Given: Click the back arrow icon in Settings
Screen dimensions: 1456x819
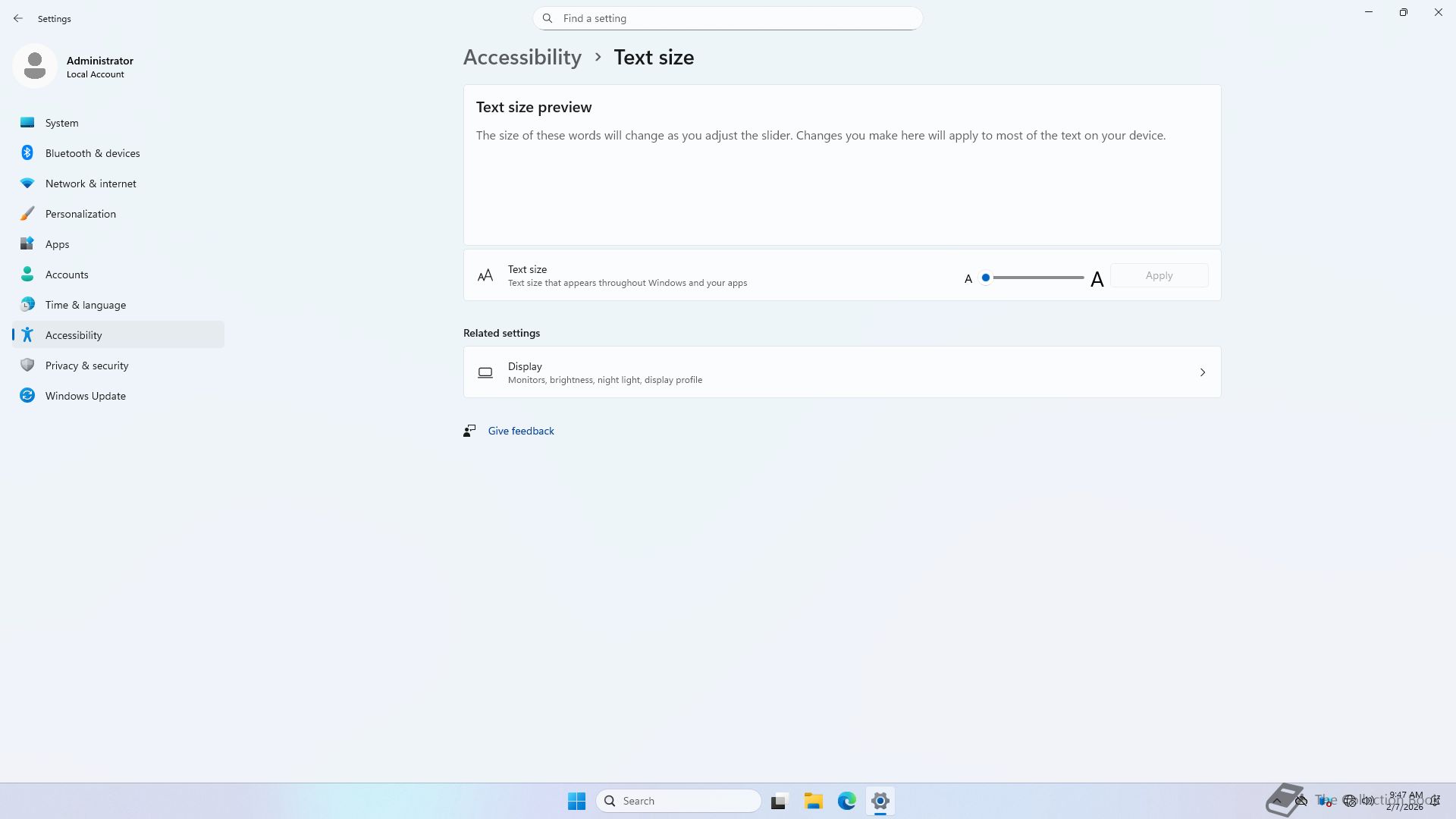Looking at the screenshot, I should pos(18,18).
